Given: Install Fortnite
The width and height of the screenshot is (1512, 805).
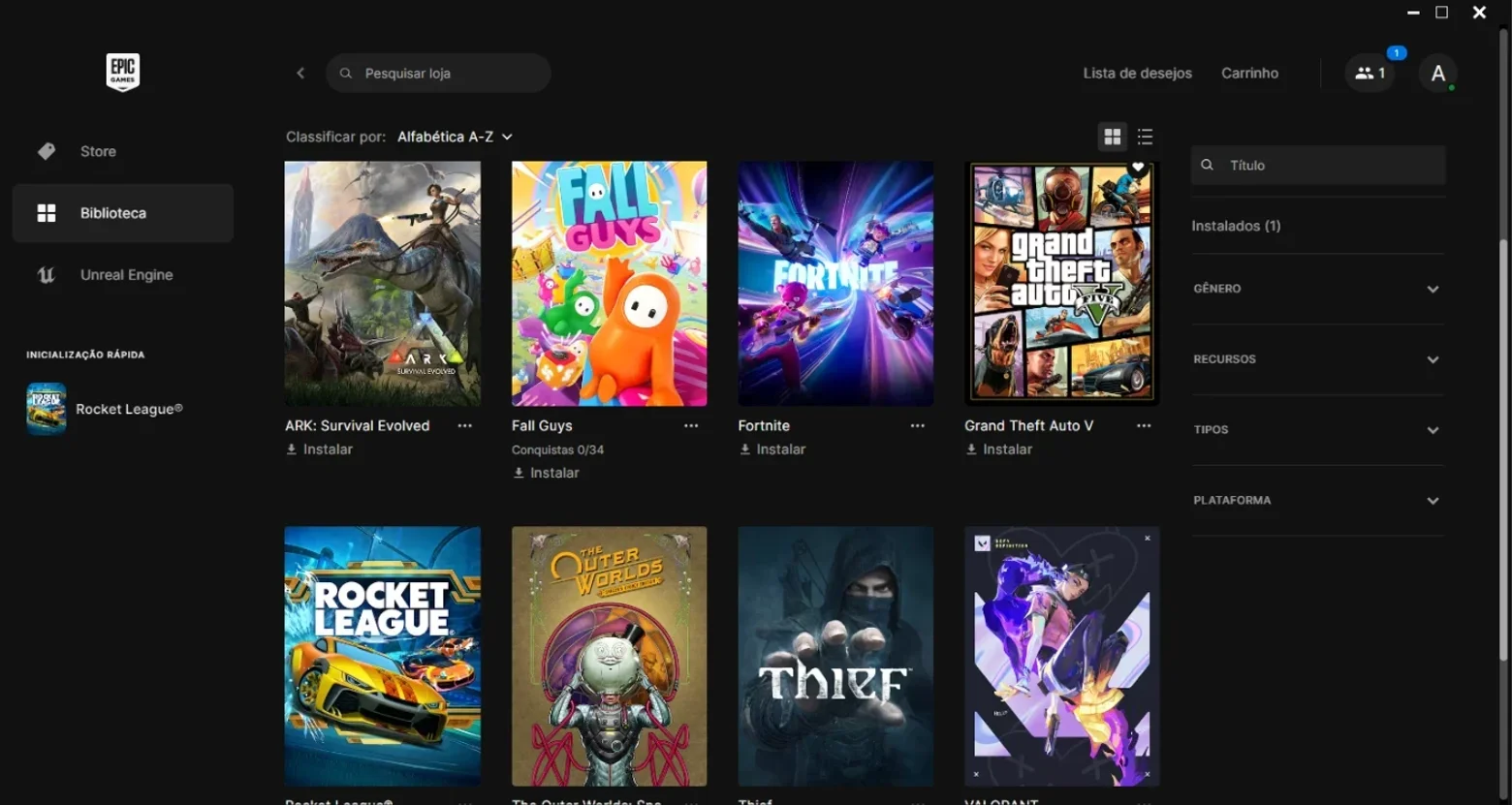Looking at the screenshot, I should [x=772, y=449].
